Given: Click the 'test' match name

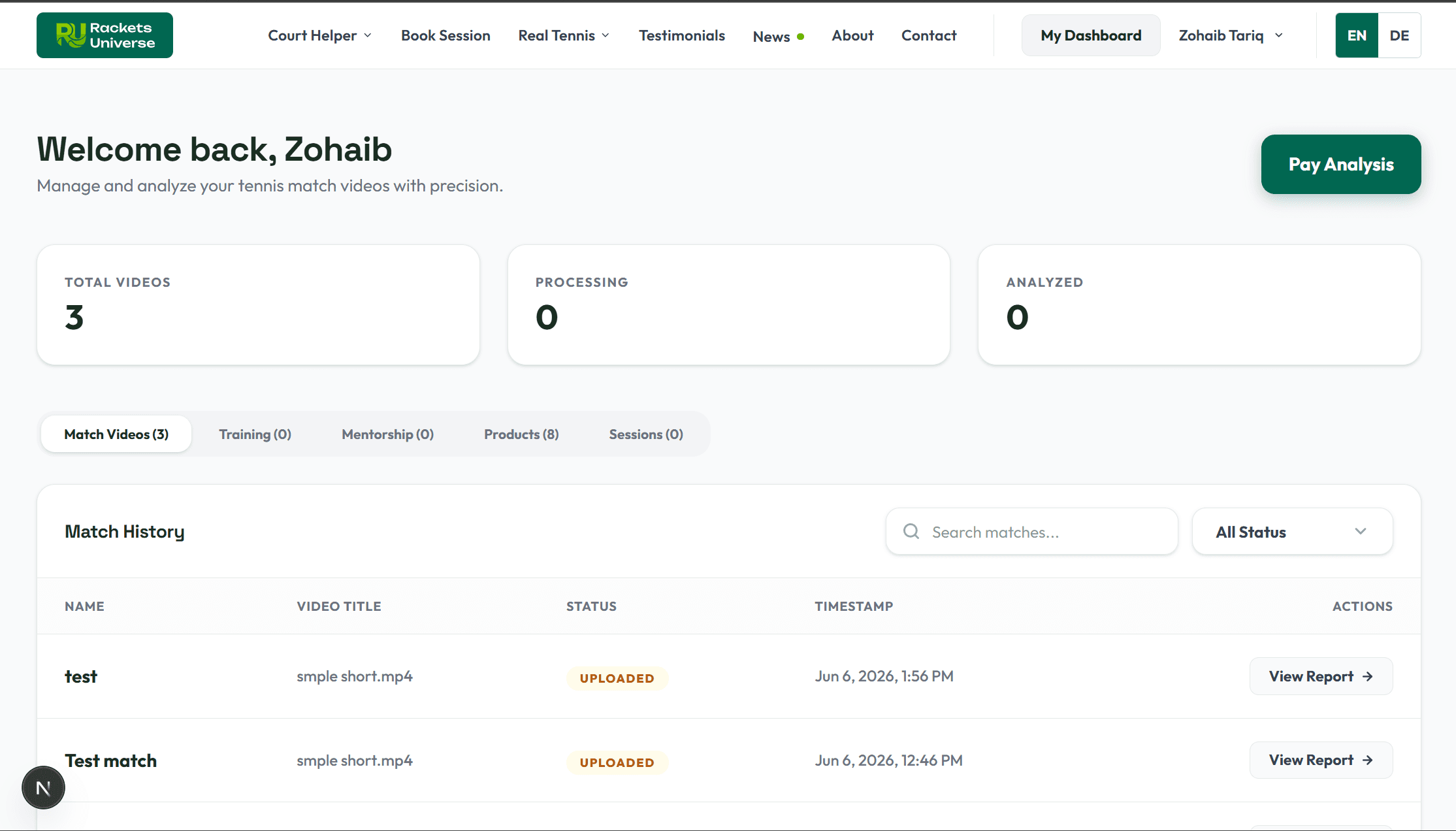Looking at the screenshot, I should [x=81, y=677].
